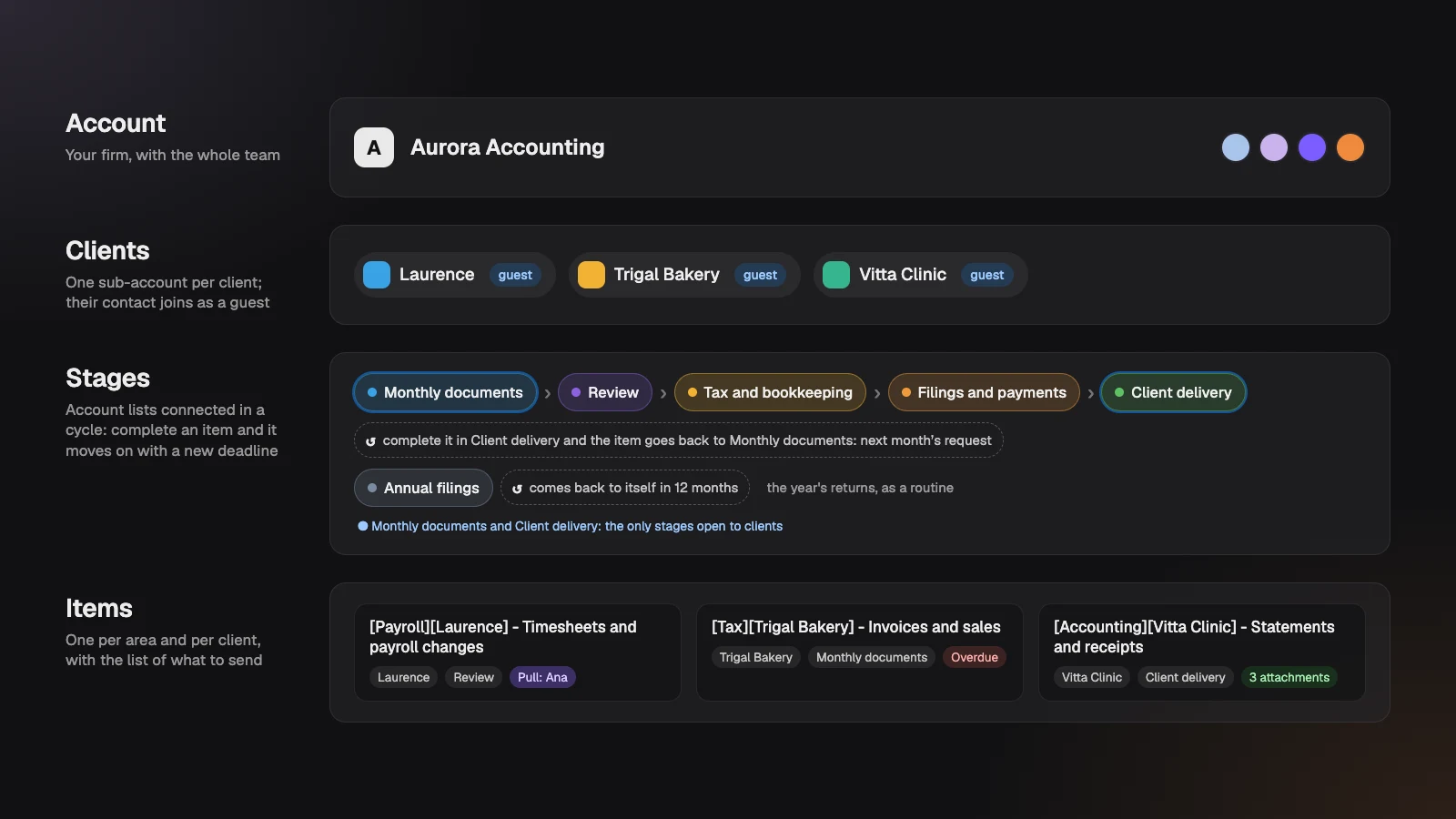Open the '3 attachments' tag
Screen dimensions: 1456x819
[x=1289, y=677]
